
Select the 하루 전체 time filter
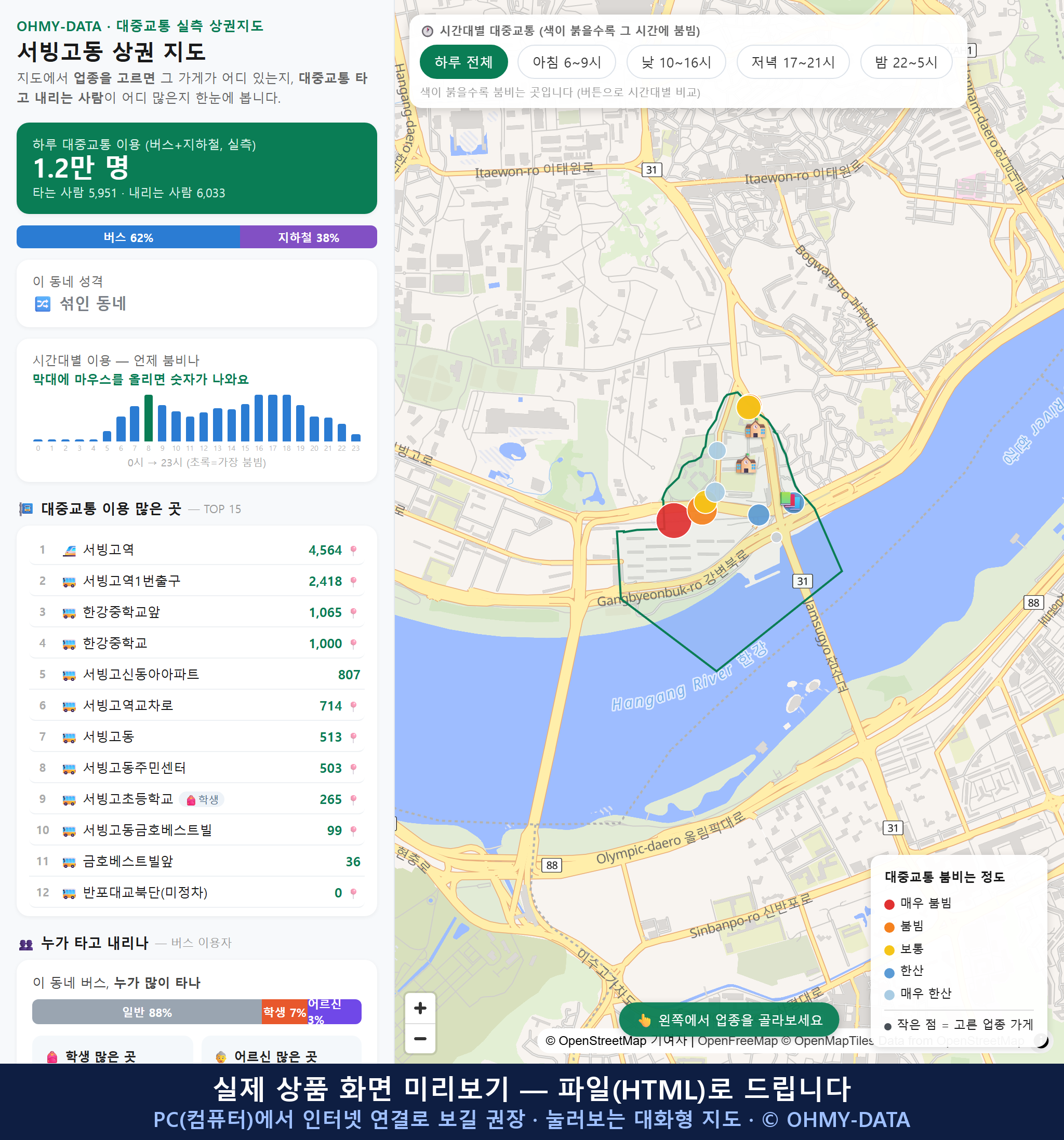(463, 62)
